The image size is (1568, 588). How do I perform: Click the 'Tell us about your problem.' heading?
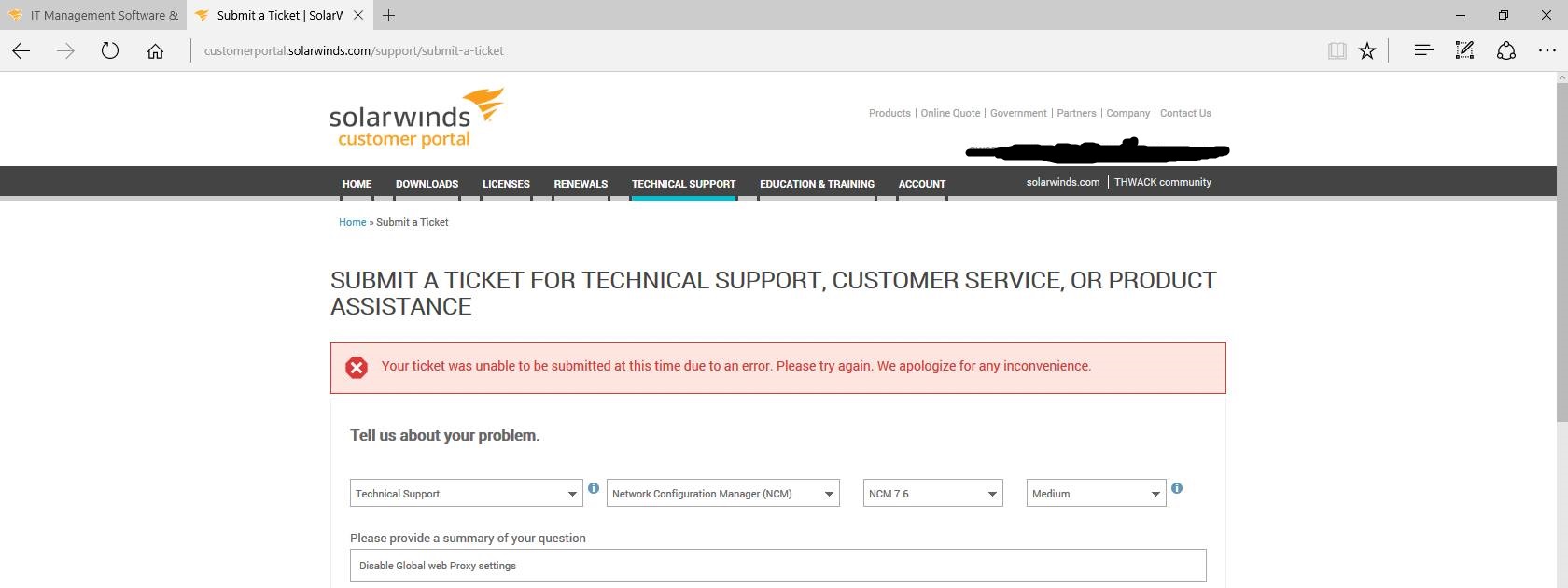444,436
